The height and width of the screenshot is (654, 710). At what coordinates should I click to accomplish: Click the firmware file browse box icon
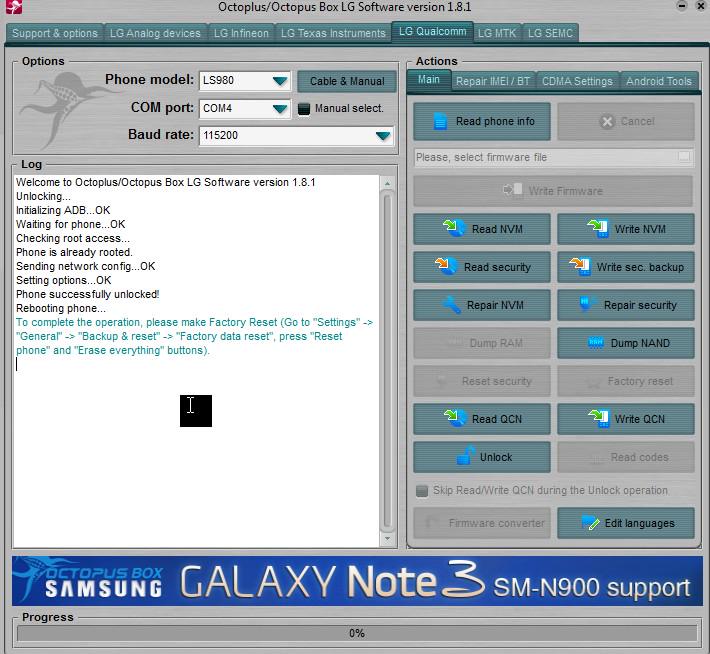pyautogui.click(x=684, y=156)
